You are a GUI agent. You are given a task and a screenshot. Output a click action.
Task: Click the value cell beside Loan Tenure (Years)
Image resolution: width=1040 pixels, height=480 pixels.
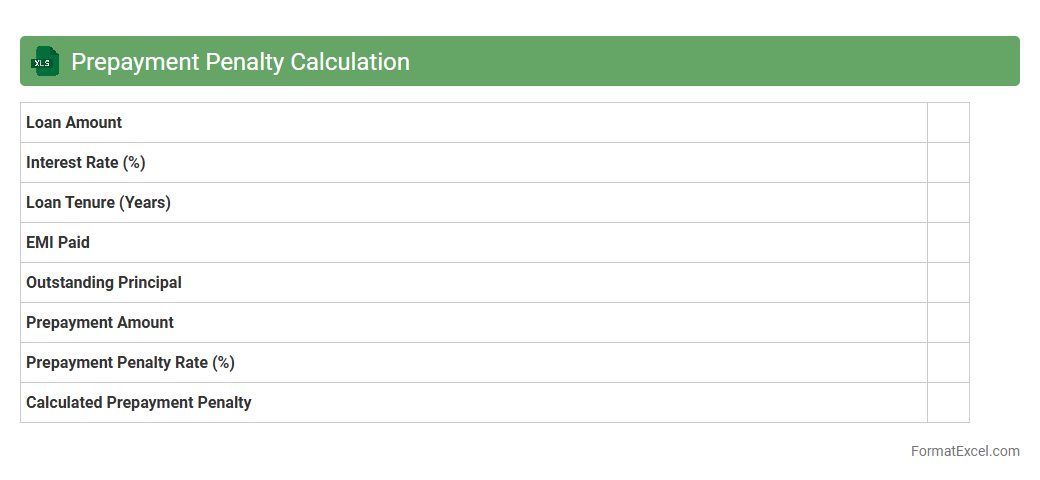[x=948, y=202]
